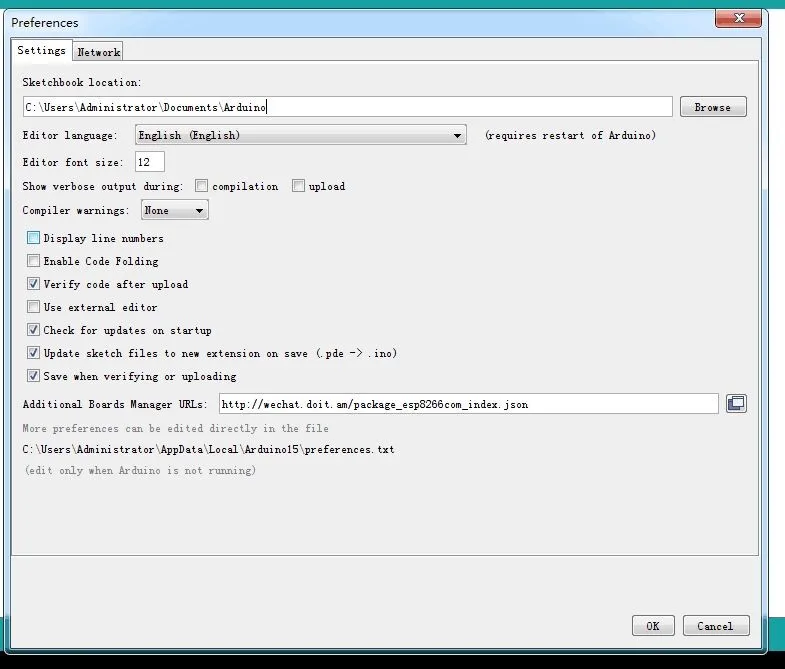Dismiss the dialog with Cancel
Viewport: 785px width, 669px height.
pos(715,626)
